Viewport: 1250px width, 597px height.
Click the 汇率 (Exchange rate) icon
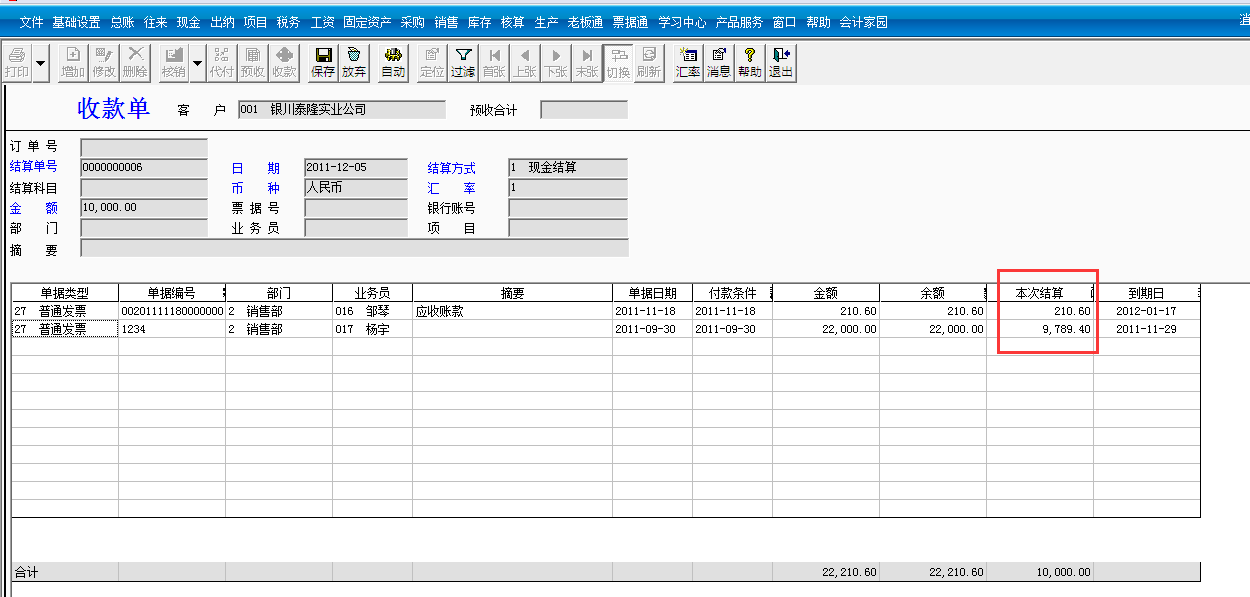coord(687,62)
